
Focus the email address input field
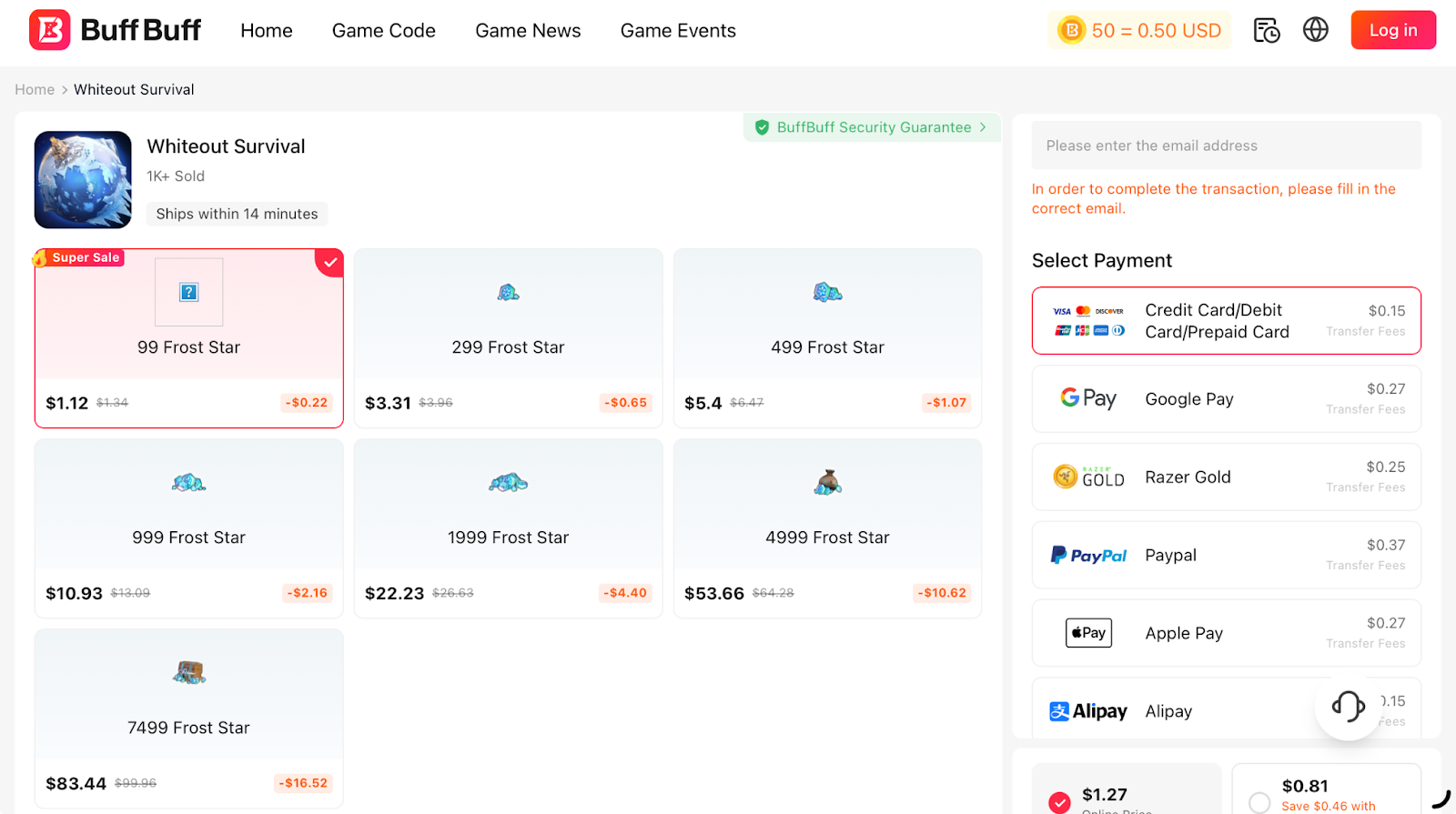coord(1226,146)
